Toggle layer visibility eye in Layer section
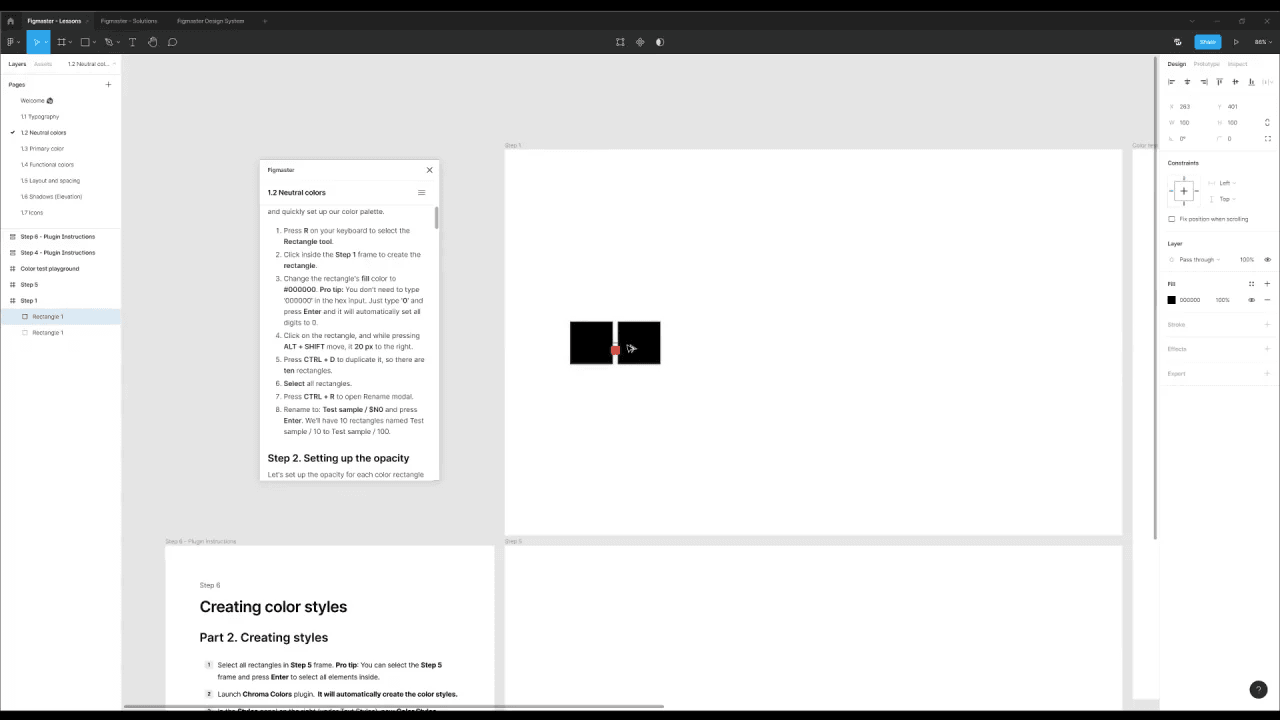Image resolution: width=1280 pixels, height=720 pixels. (1267, 260)
